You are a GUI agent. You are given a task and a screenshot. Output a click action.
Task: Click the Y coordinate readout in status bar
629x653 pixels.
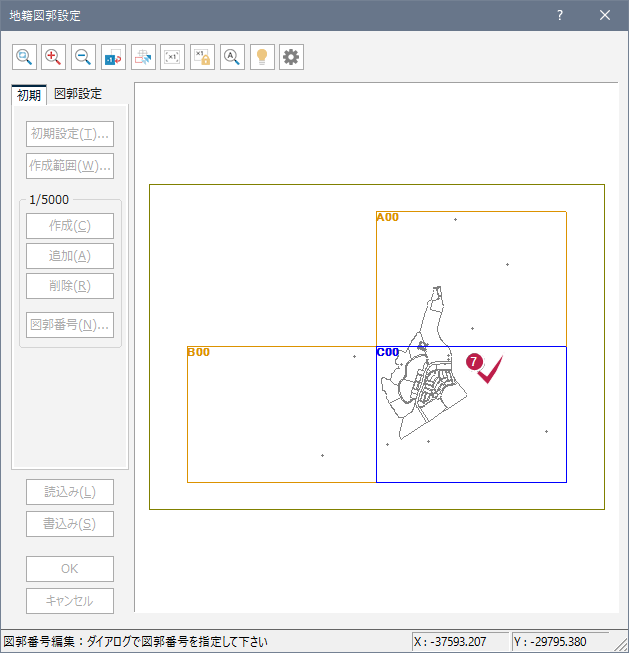coord(560,642)
